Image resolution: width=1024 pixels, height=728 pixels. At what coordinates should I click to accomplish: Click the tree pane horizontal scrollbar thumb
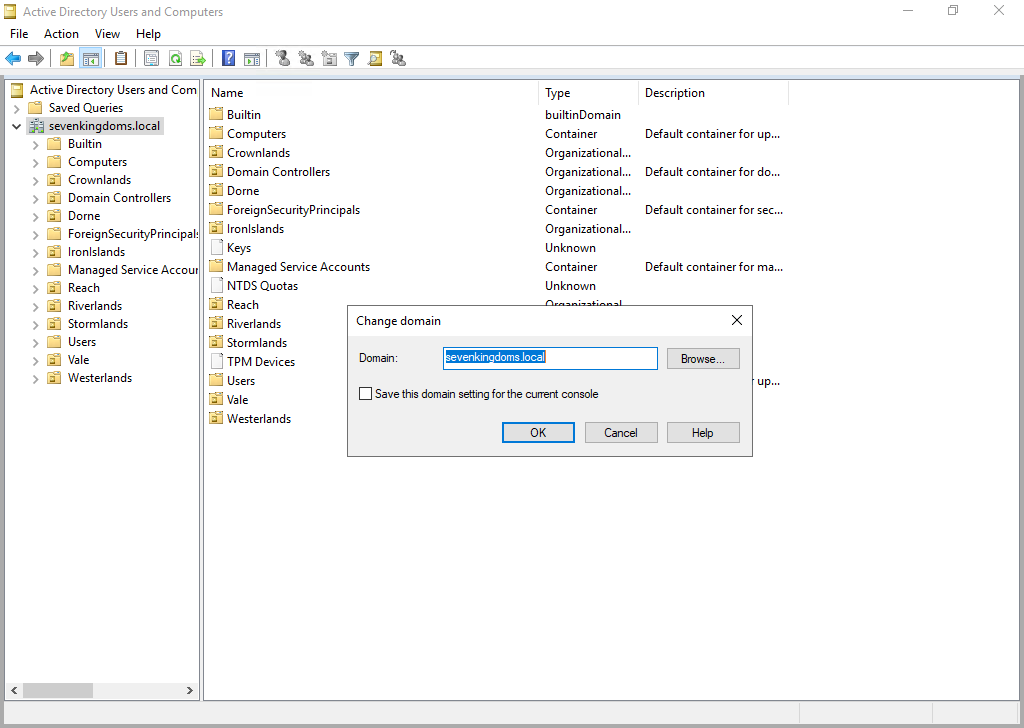[58, 691]
